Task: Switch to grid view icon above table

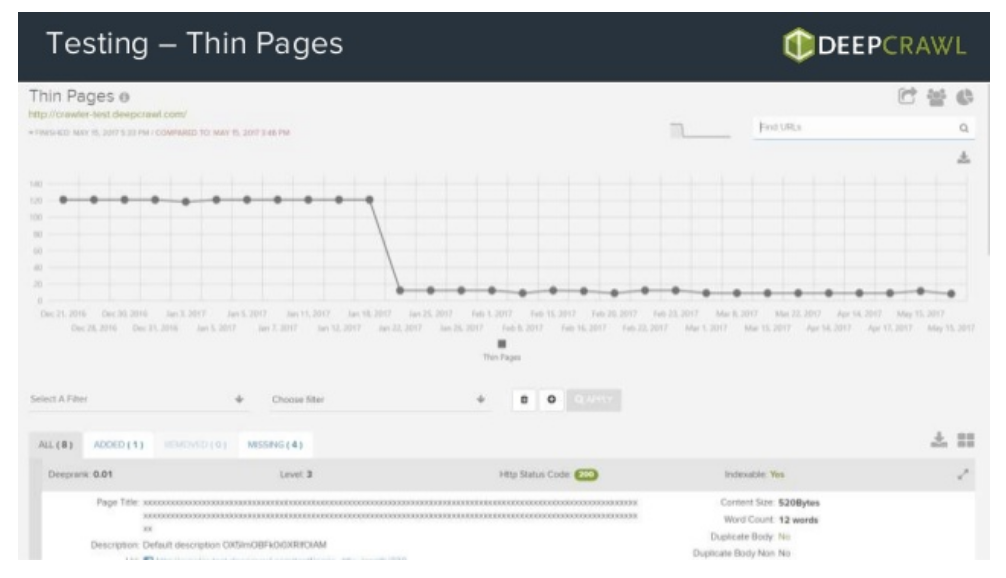Action: 966,439
